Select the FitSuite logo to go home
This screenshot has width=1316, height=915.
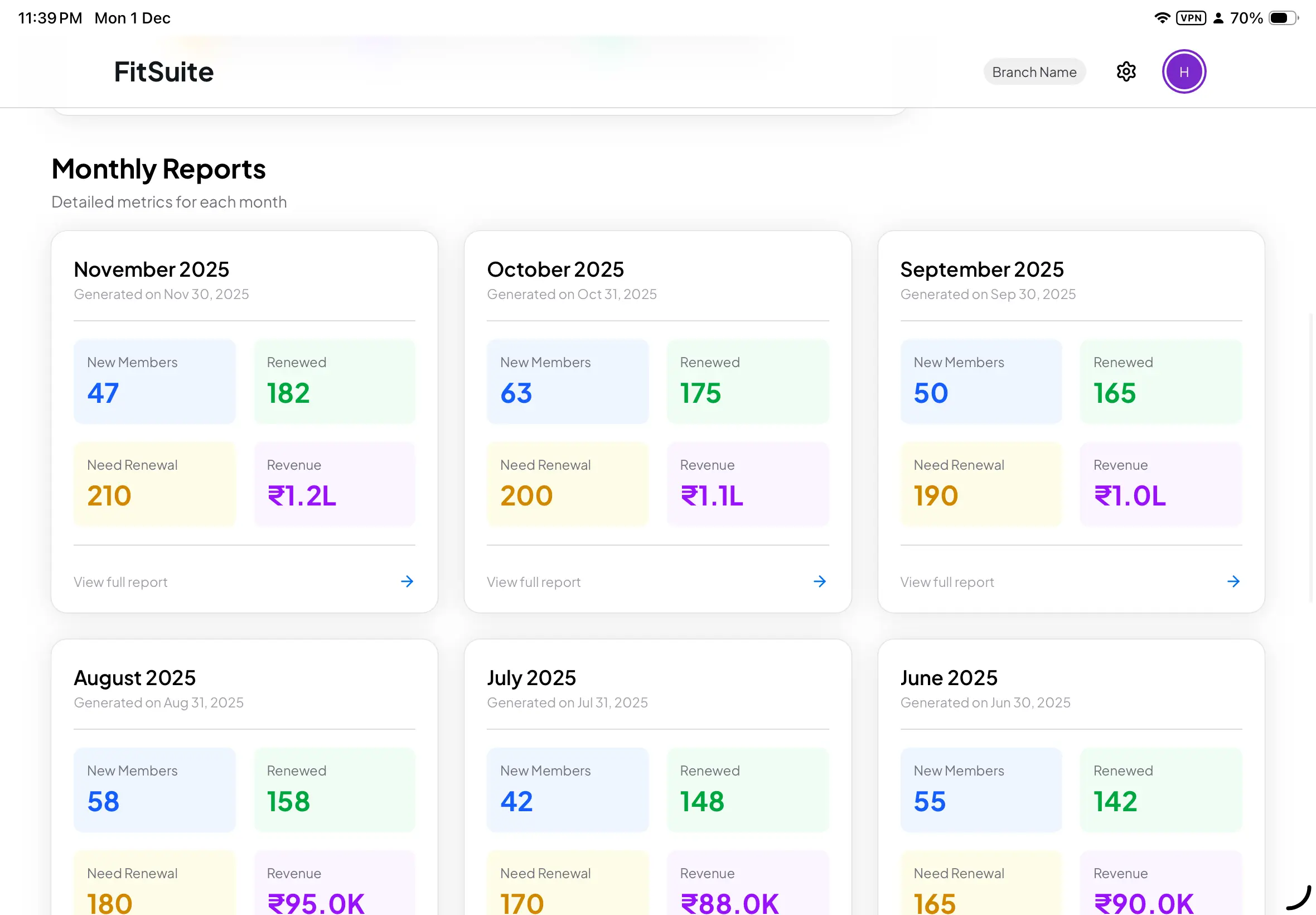click(x=163, y=71)
